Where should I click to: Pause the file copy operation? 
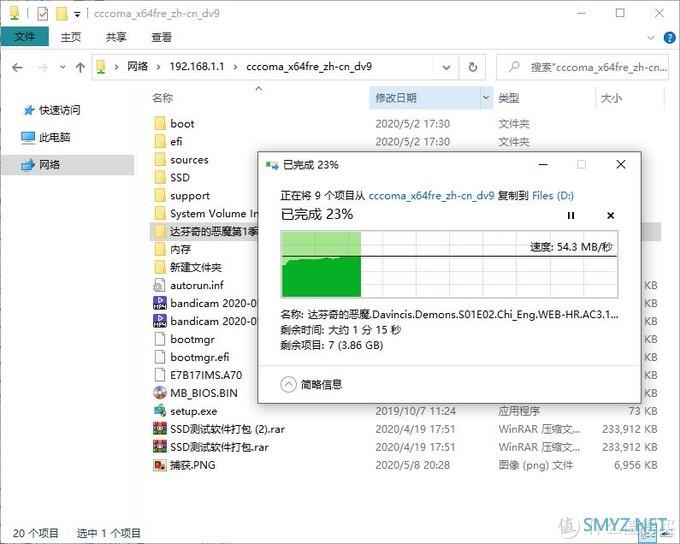pos(571,216)
